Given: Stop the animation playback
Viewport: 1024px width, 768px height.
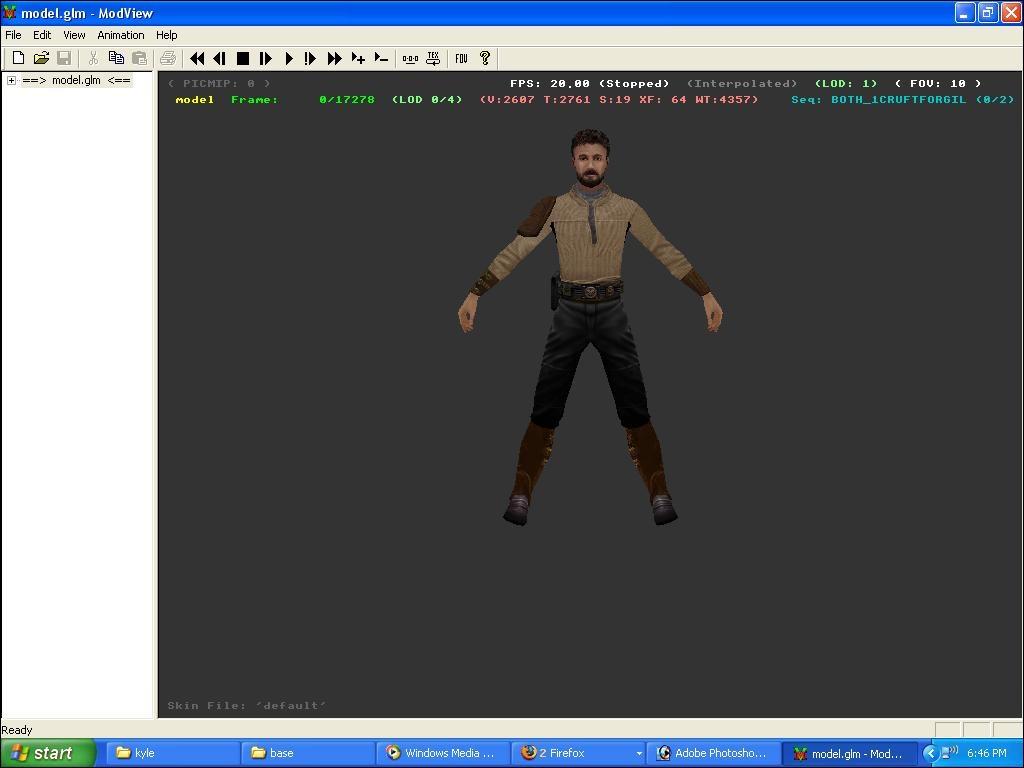Looking at the screenshot, I should click(x=242, y=59).
